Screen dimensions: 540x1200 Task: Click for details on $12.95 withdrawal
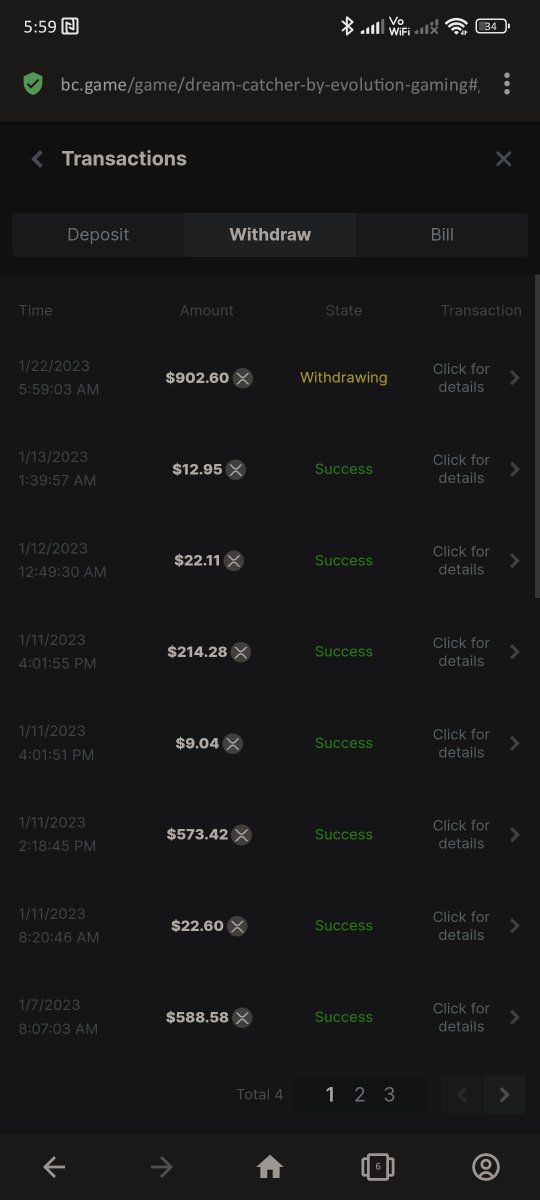pyautogui.click(x=461, y=469)
